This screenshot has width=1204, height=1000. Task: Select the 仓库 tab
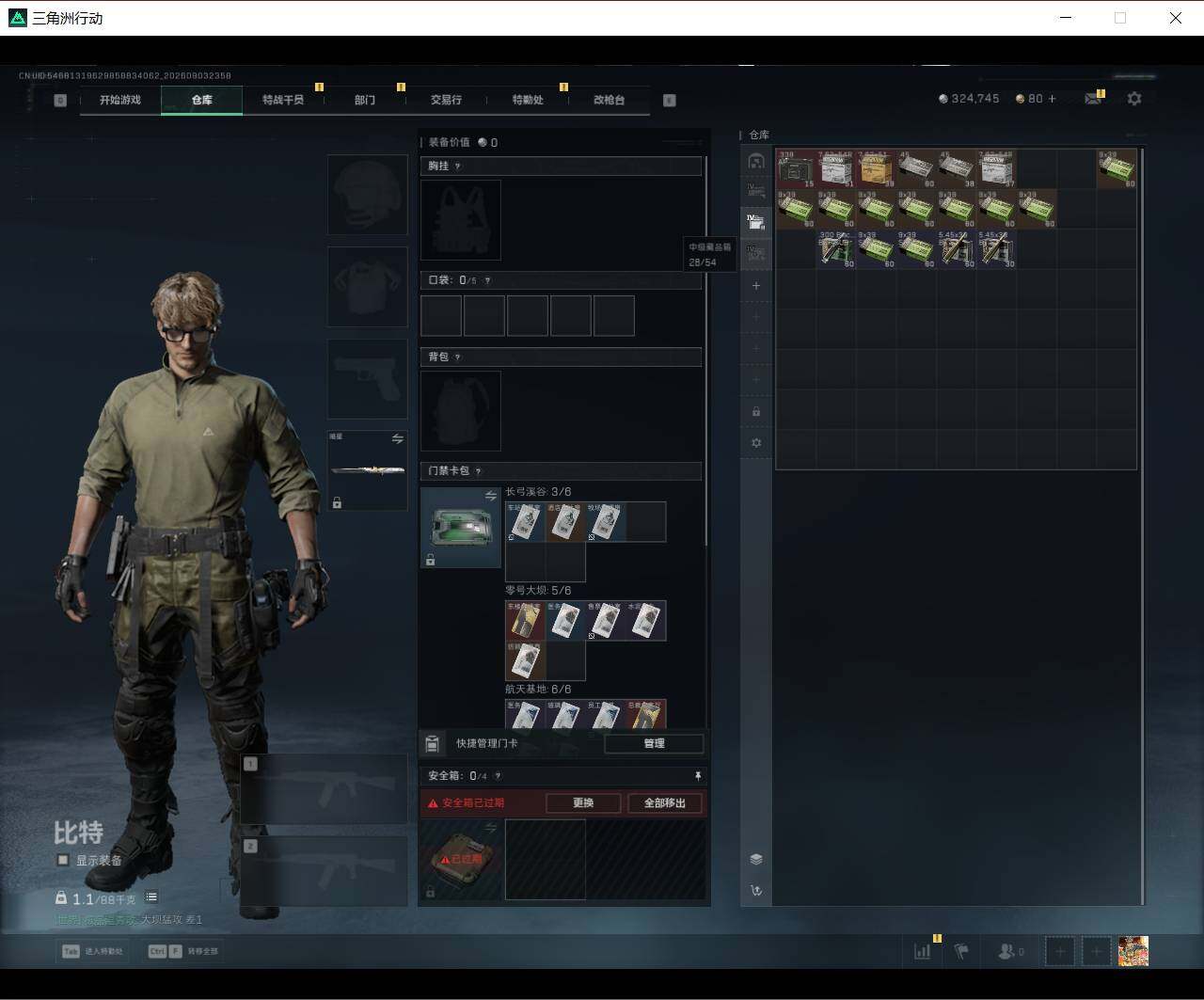tap(201, 100)
